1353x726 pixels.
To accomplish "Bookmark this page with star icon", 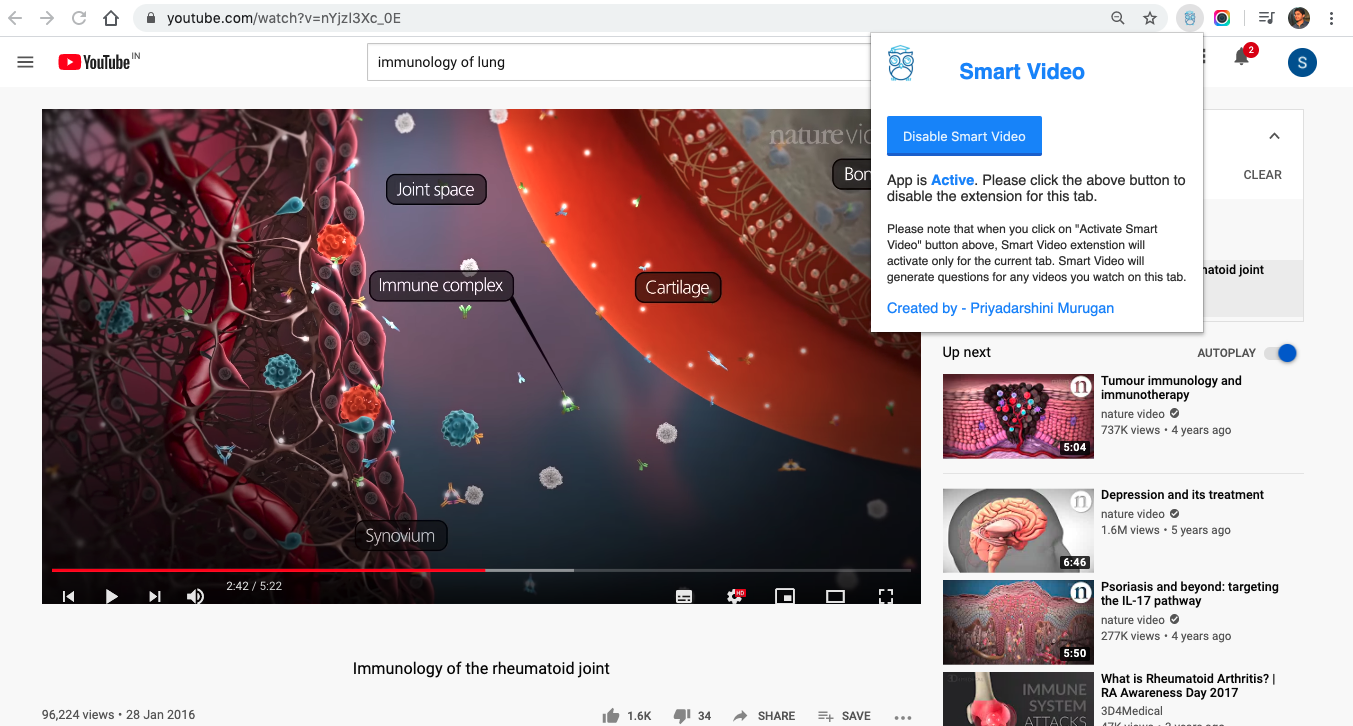I will pyautogui.click(x=1150, y=18).
